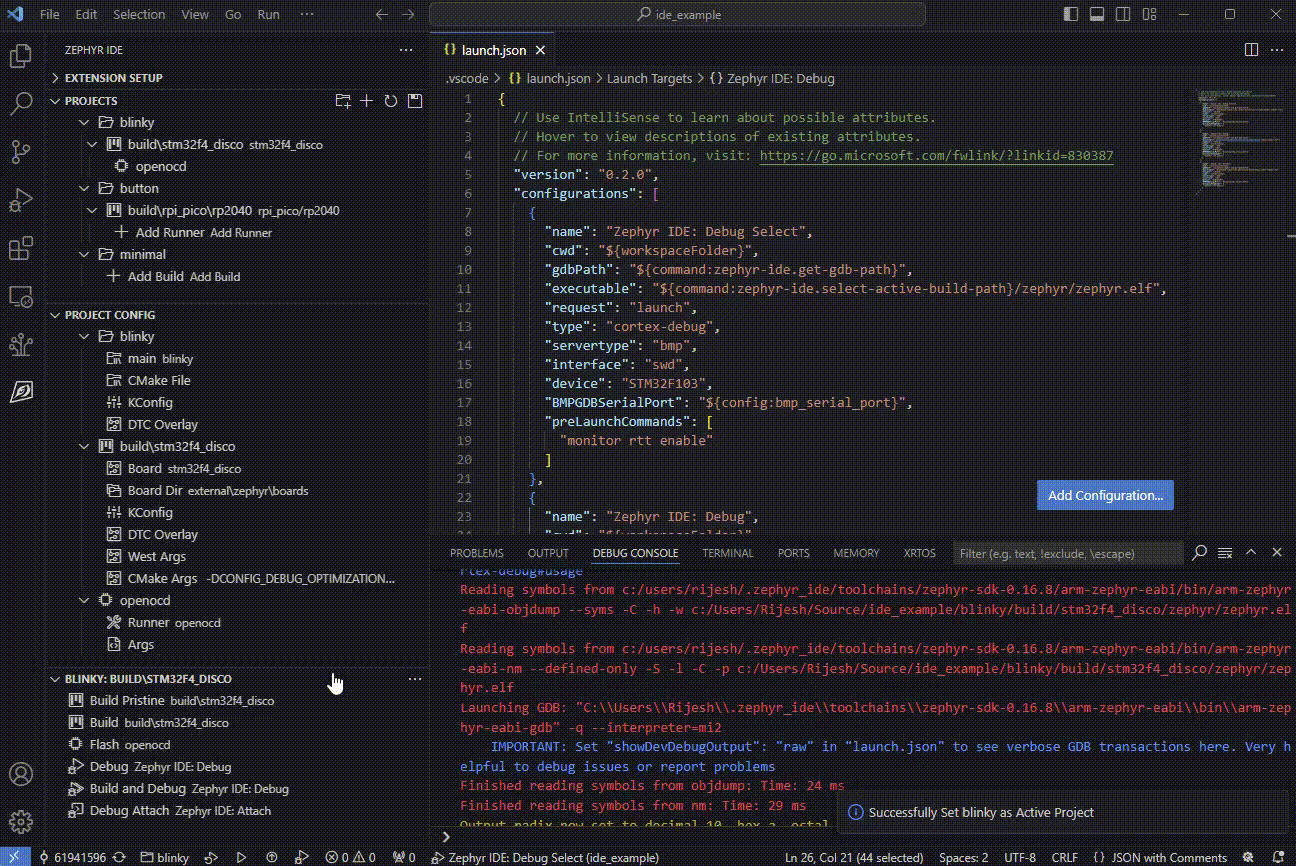This screenshot has height=866, width=1296.
Task: Open the Explorer view in activity bar
Action: click(20, 56)
